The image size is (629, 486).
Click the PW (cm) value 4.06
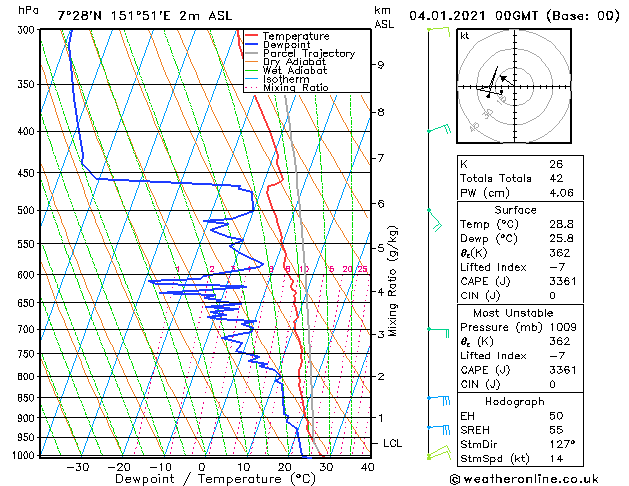(x=561, y=193)
